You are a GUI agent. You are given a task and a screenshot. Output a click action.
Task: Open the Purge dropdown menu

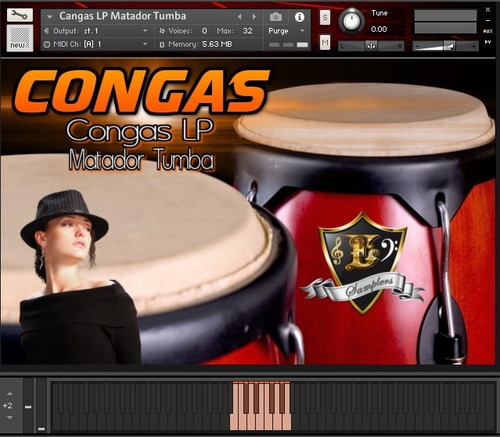coord(287,31)
